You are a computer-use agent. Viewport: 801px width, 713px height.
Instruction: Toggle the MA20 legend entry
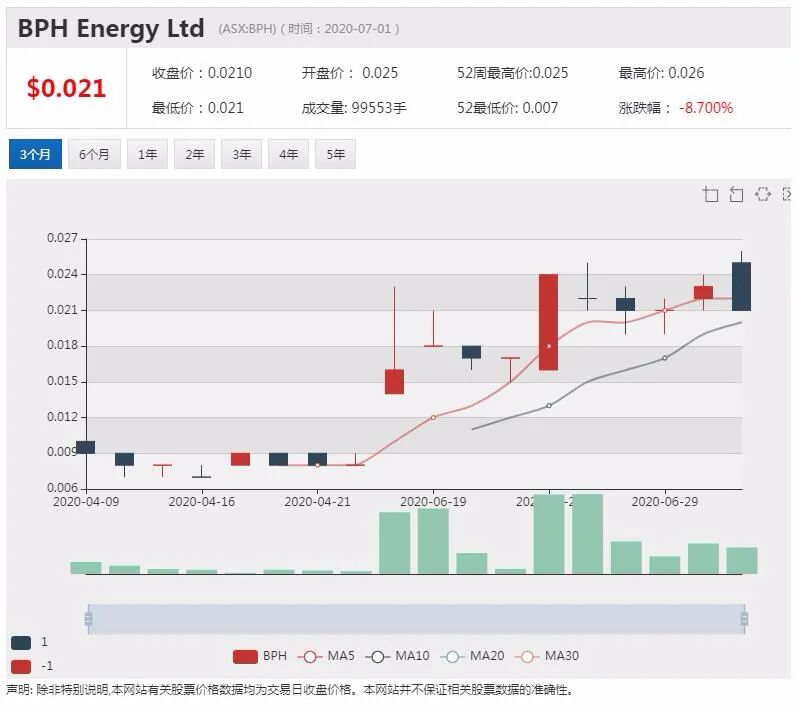click(472, 656)
